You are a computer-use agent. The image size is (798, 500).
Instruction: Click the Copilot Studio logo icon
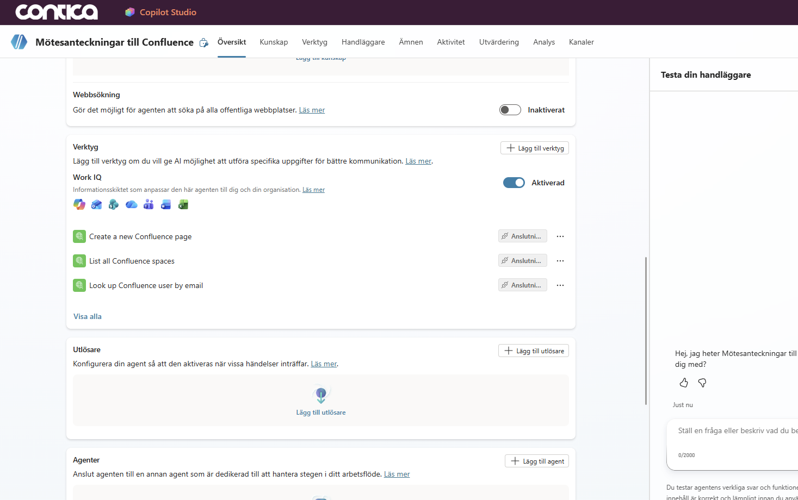click(130, 12)
